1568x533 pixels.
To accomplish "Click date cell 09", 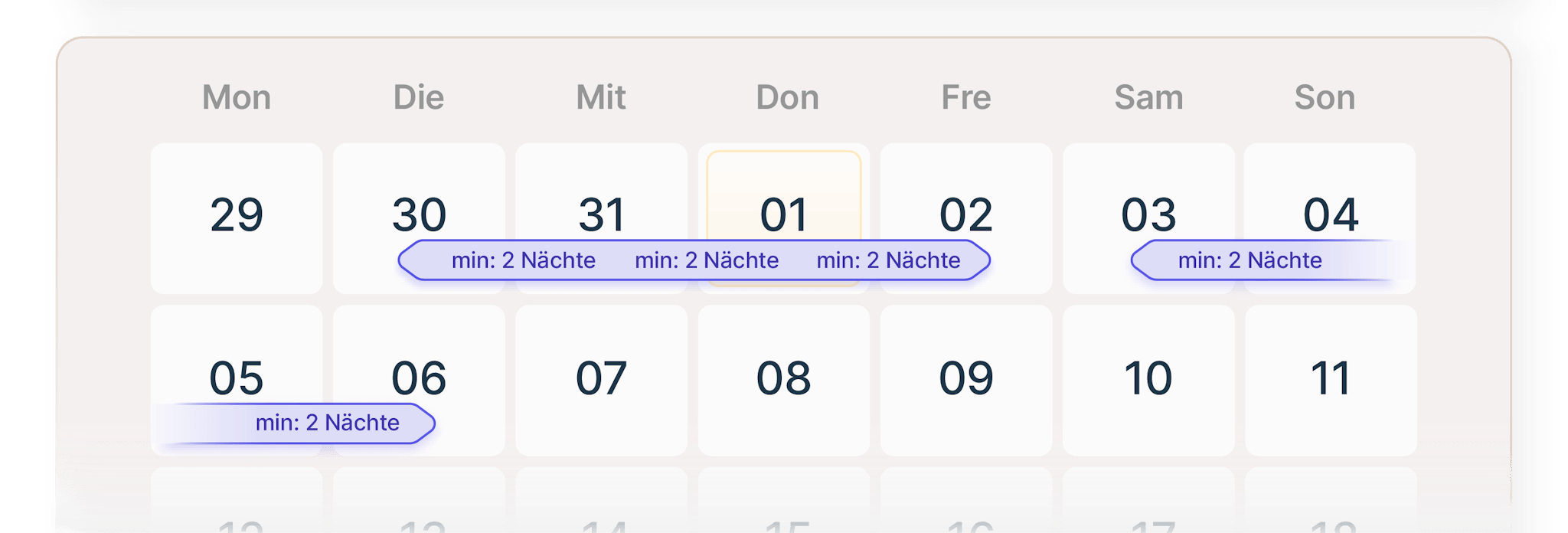I will 965,378.
